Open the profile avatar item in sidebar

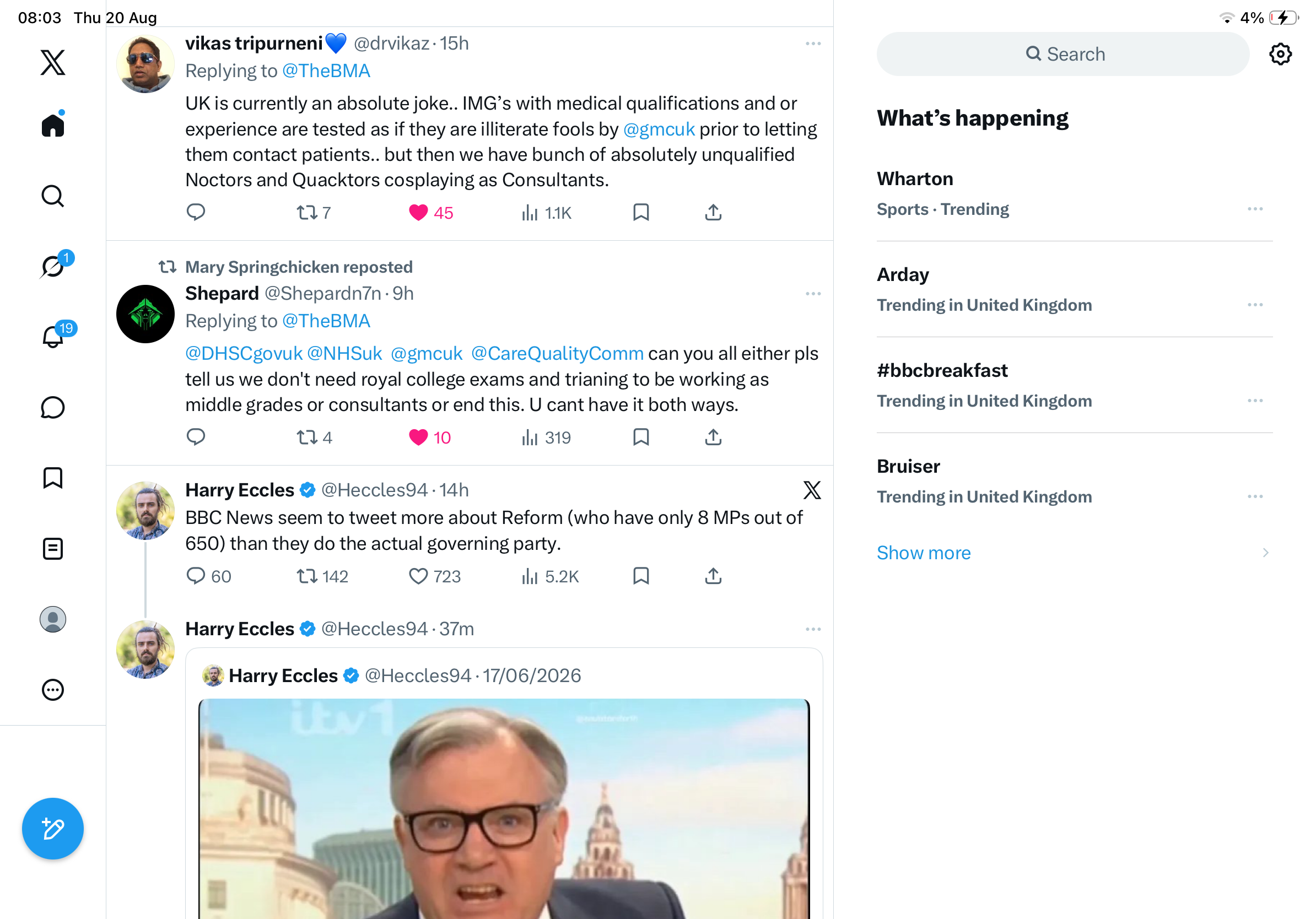[53, 619]
